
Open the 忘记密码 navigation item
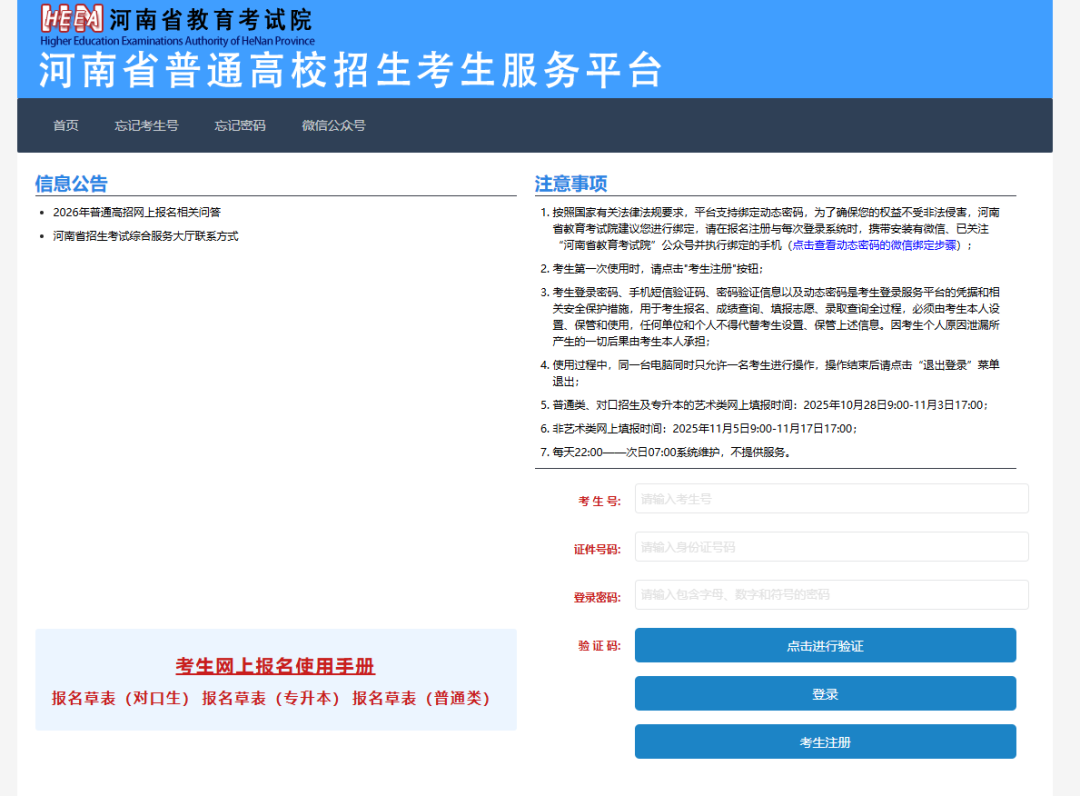[x=239, y=125]
